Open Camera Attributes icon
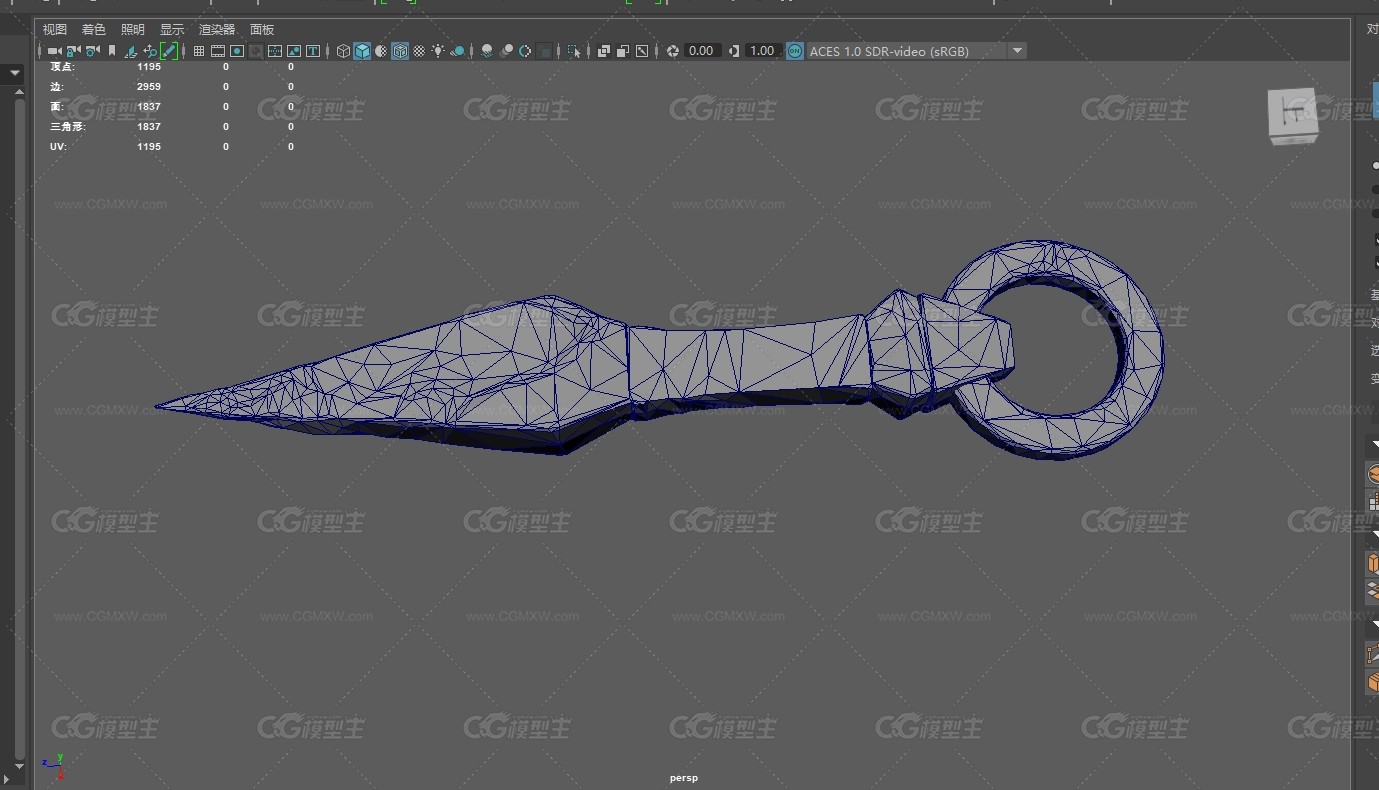The image size is (1379, 790). pos(92,51)
